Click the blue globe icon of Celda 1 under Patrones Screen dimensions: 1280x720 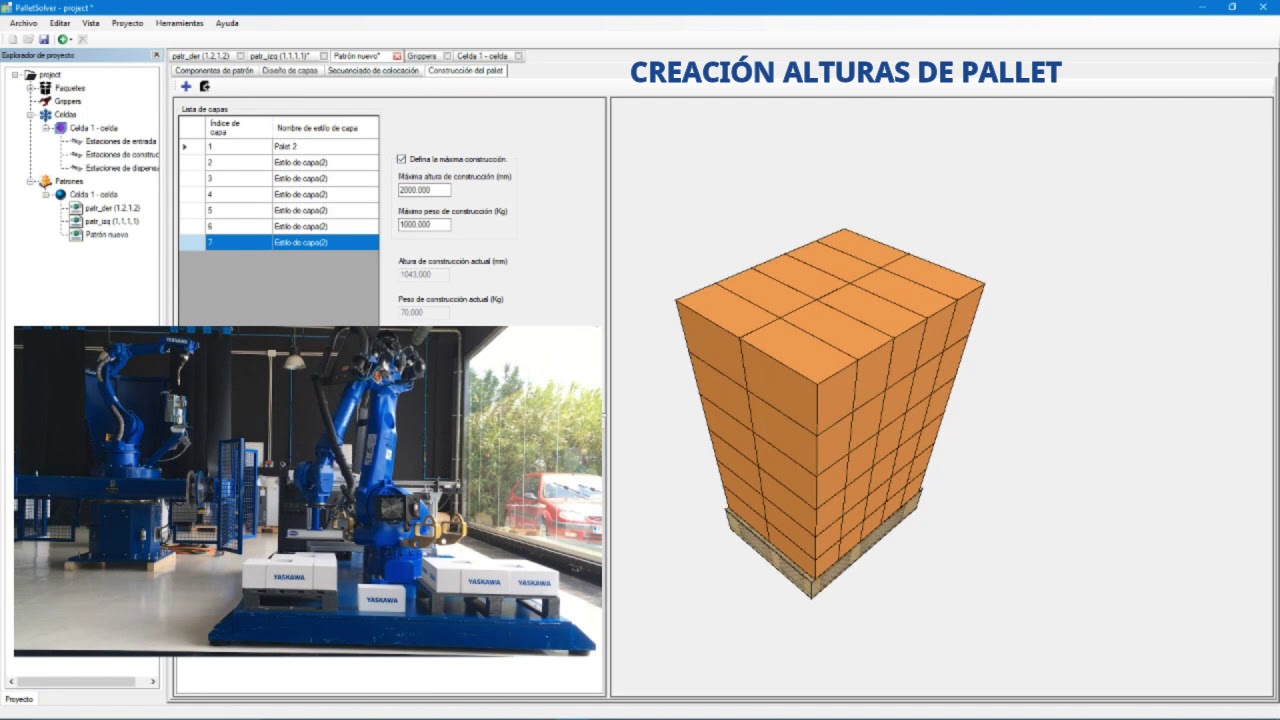pos(61,195)
